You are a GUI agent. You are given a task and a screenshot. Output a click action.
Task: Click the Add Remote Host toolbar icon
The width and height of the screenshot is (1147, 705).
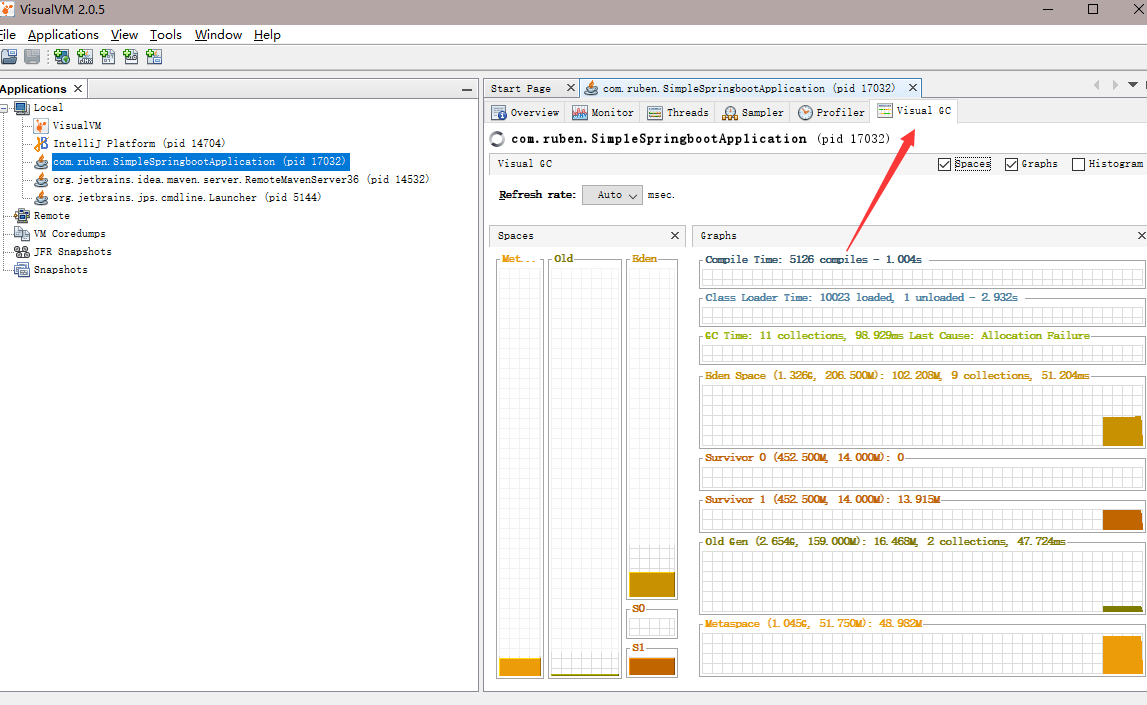click(62, 58)
